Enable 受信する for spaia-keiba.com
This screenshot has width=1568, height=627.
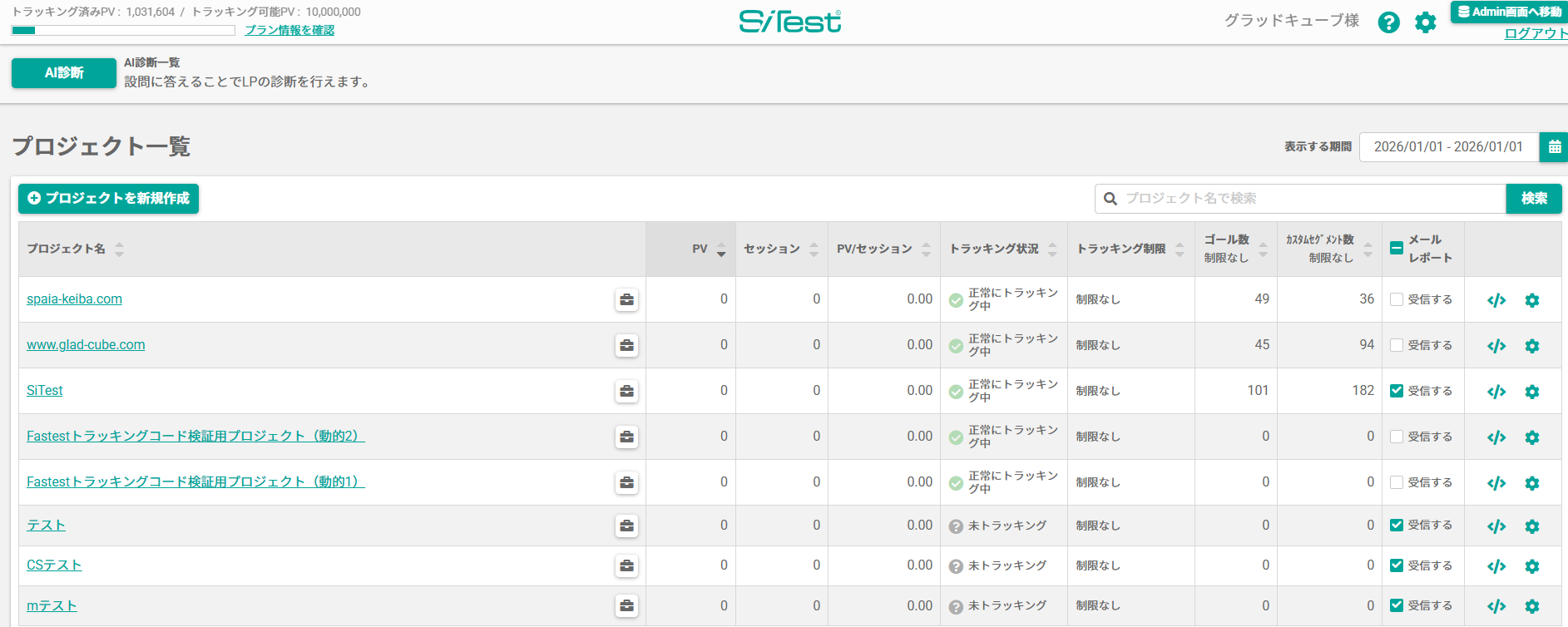click(x=1397, y=299)
